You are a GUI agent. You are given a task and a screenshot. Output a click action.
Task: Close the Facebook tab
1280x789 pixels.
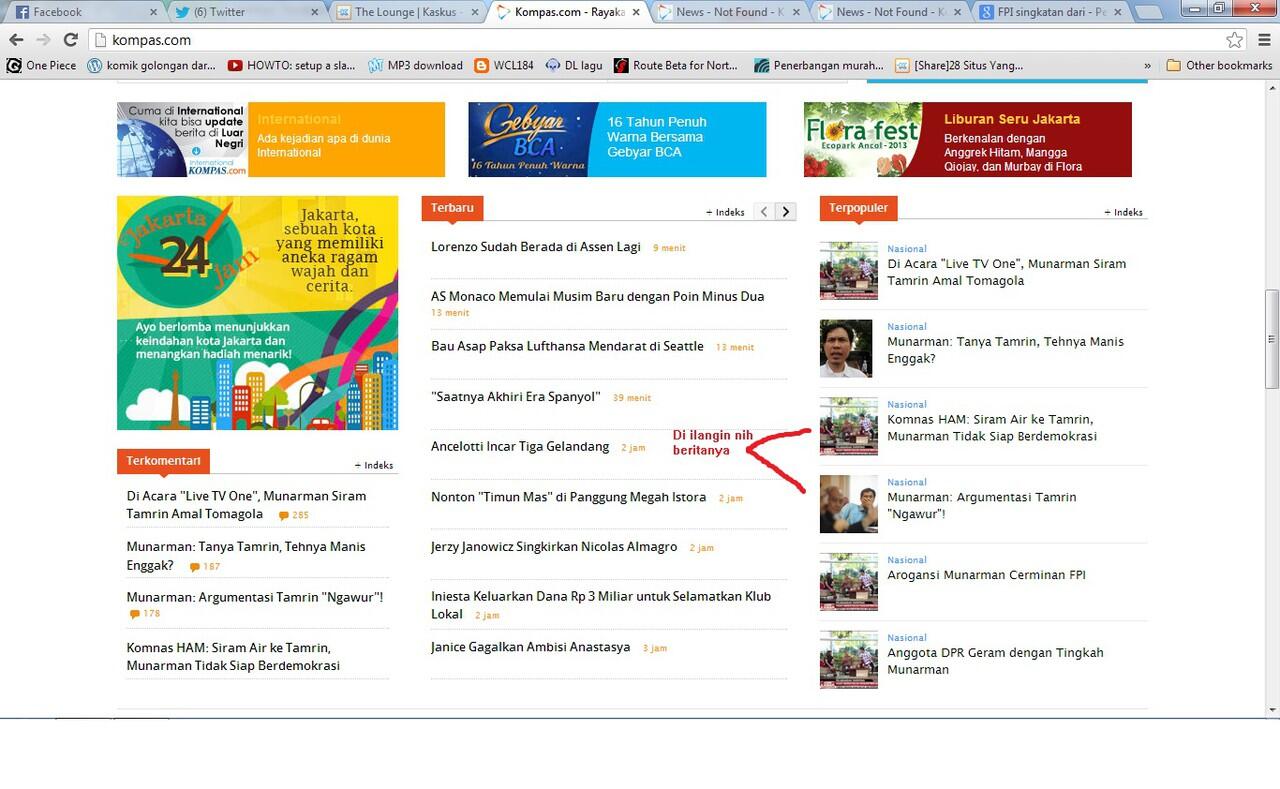[x=153, y=12]
